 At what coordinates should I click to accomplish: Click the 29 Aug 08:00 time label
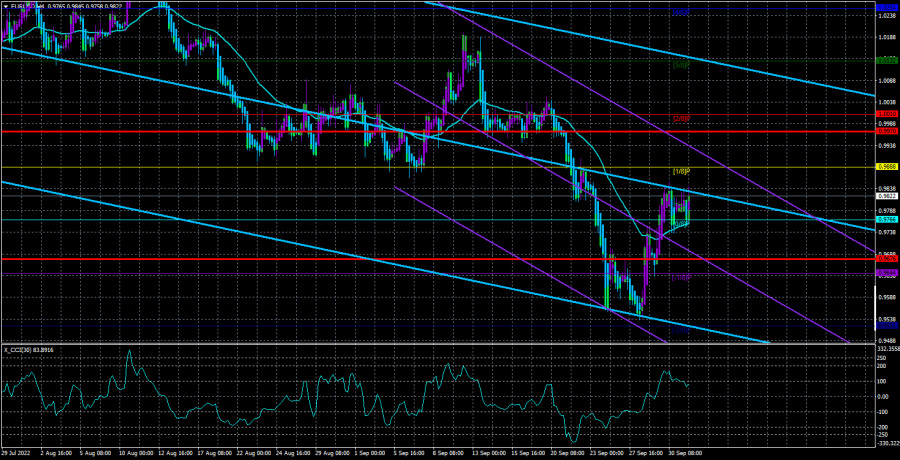coord(332,454)
